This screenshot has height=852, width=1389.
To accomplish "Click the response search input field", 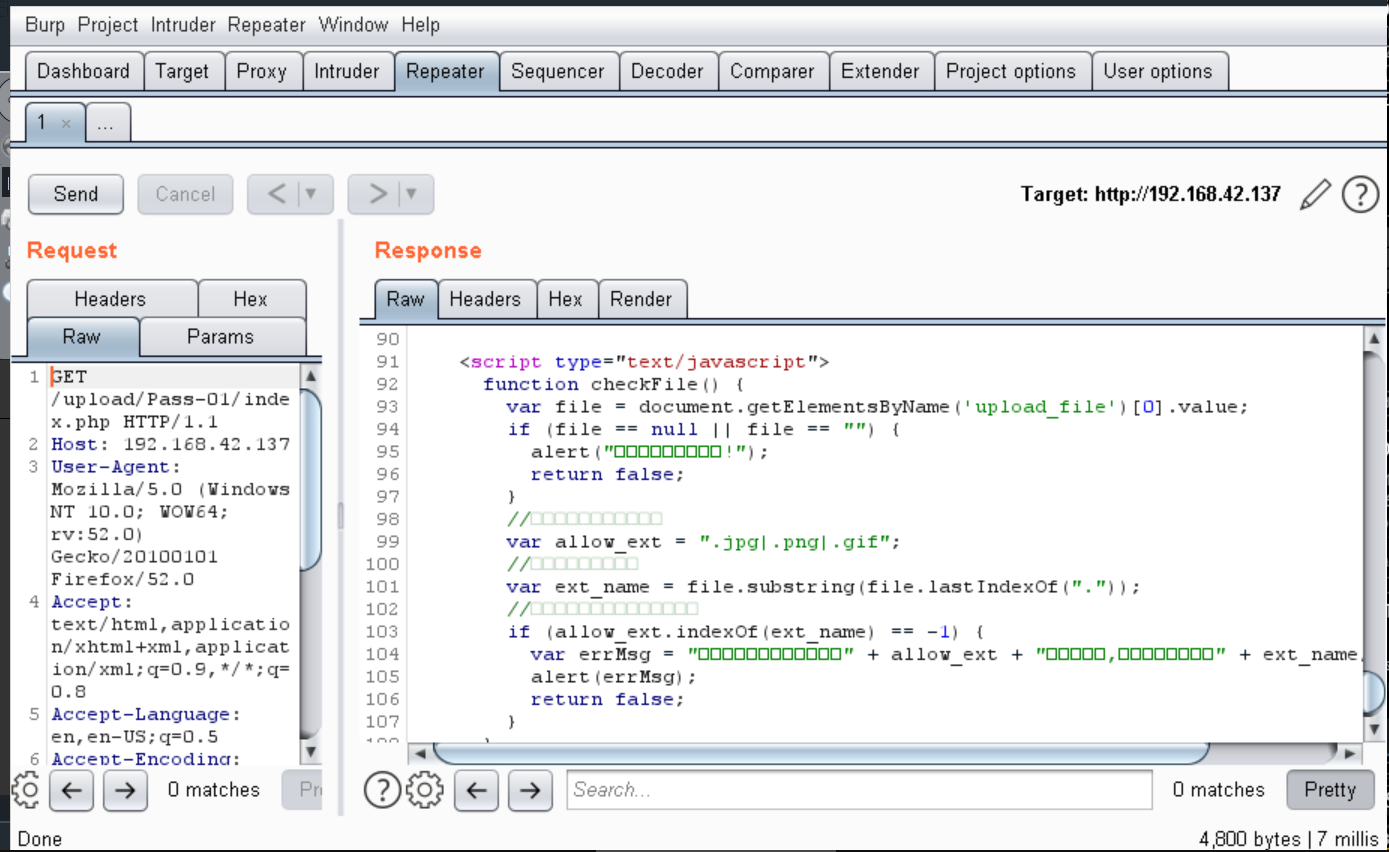I will click(859, 790).
